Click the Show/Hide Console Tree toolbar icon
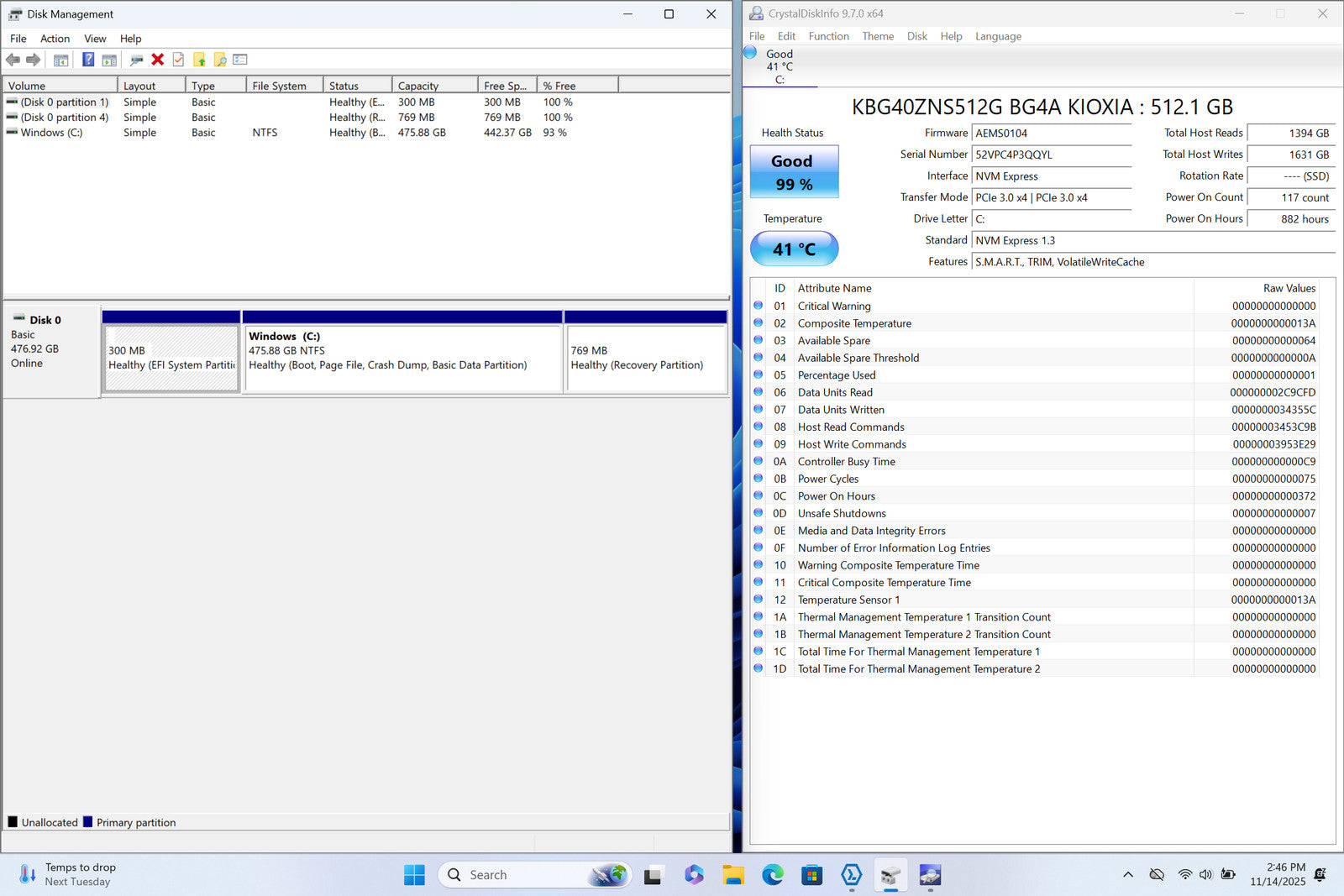The height and width of the screenshot is (896, 1344). click(60, 60)
